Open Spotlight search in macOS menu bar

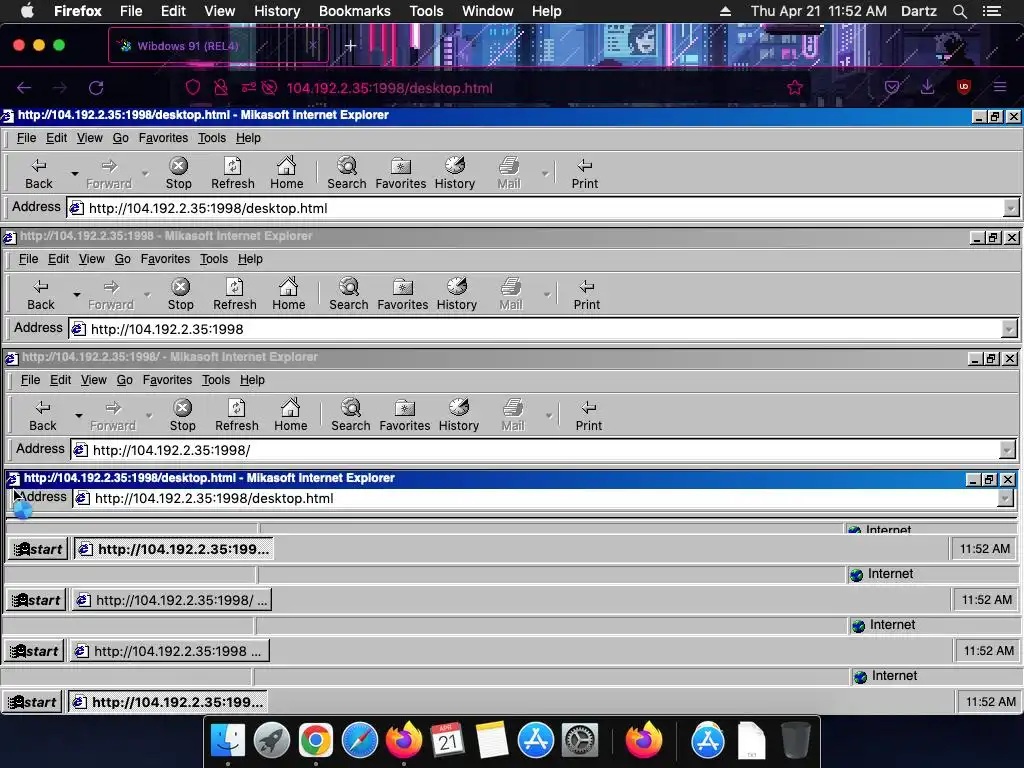pos(959,11)
